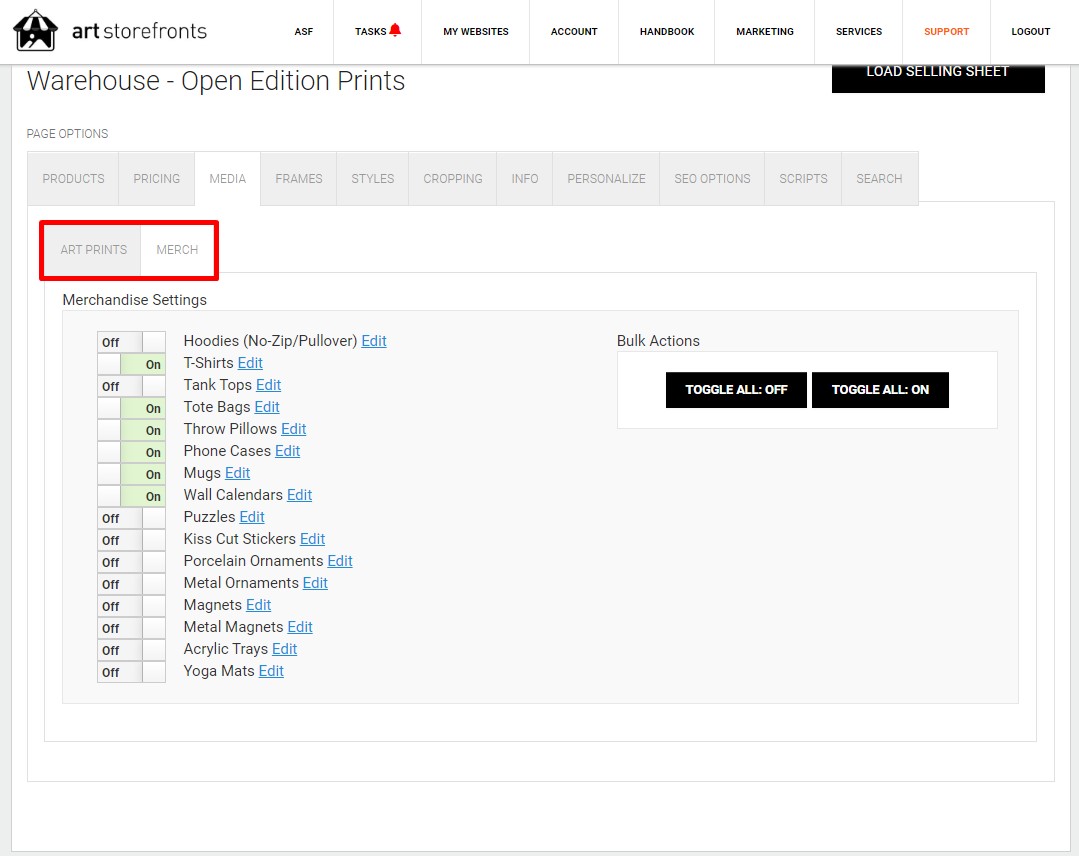1079x856 pixels.
Task: Open Edit link for Phone Cases
Action: [288, 451]
